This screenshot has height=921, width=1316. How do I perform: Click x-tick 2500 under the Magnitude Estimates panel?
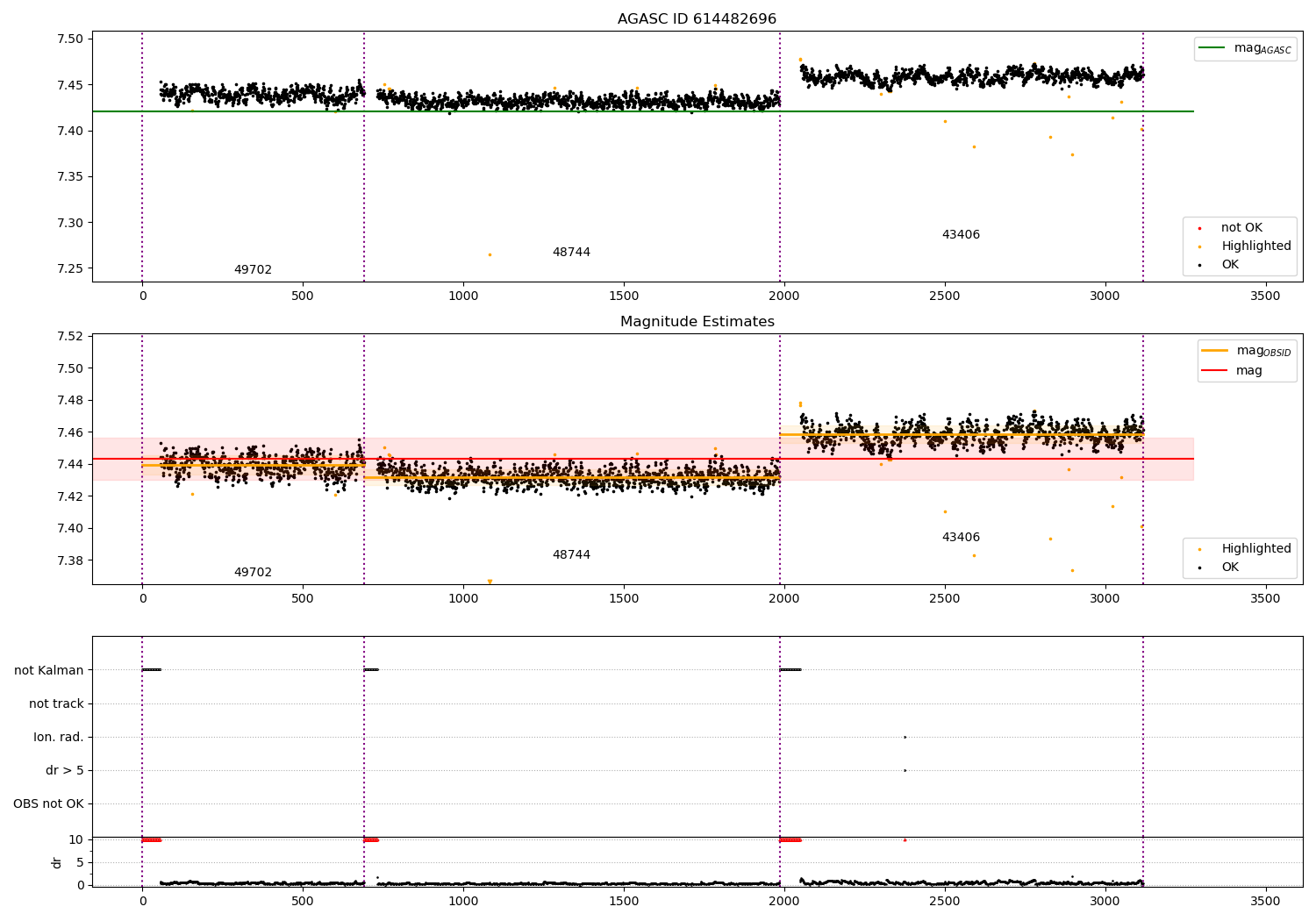[x=944, y=599]
